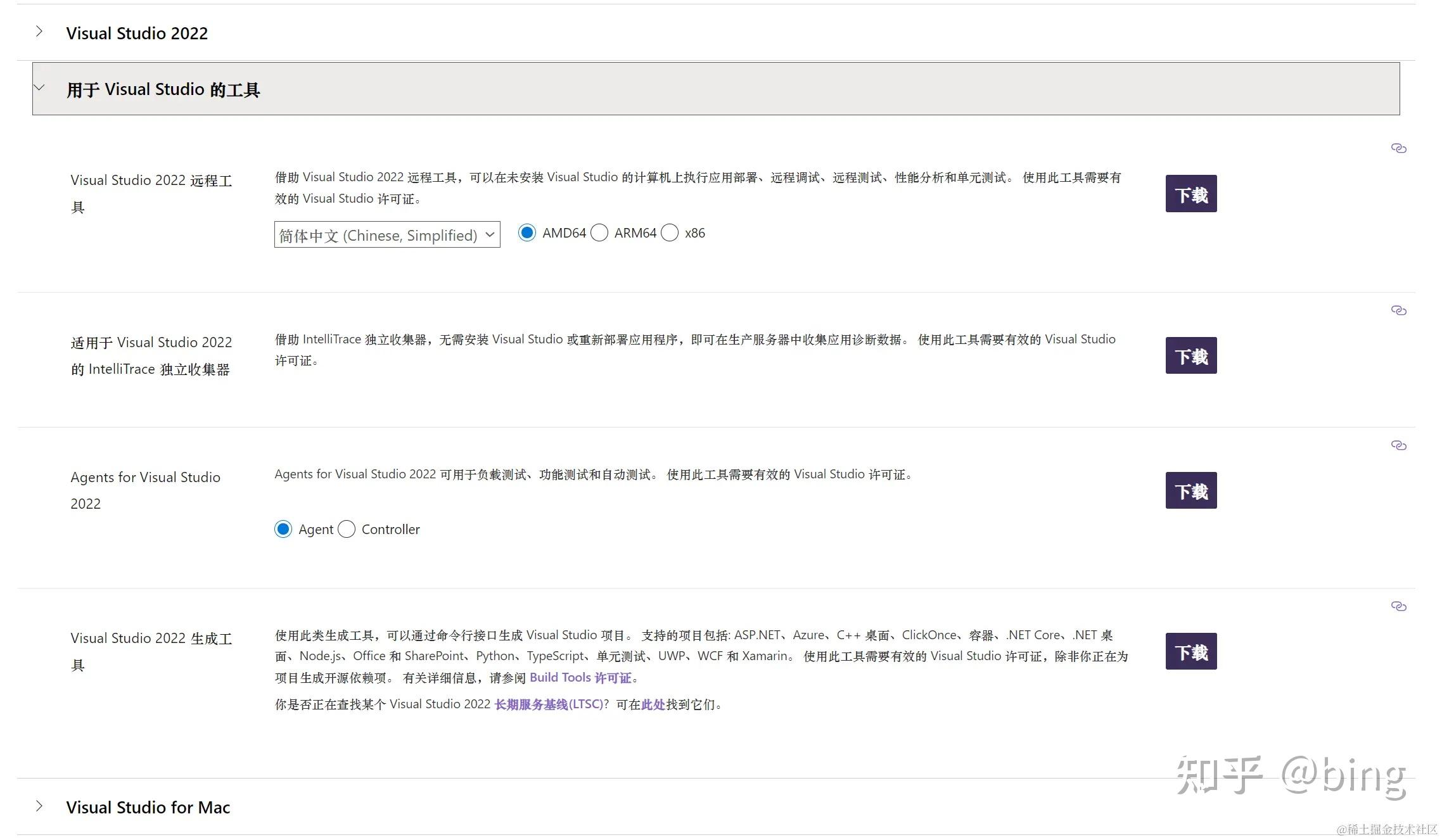This screenshot has width=1442, height=840.
Task: Download Agents for Visual Studio 2022
Action: [1191, 490]
